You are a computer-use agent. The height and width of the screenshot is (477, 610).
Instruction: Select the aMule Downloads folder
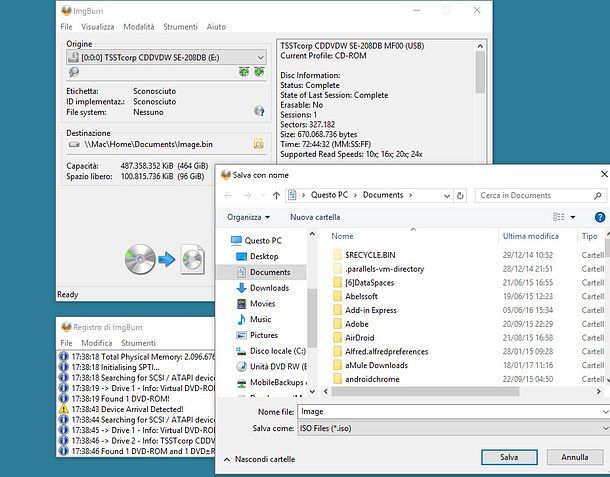pos(371,365)
